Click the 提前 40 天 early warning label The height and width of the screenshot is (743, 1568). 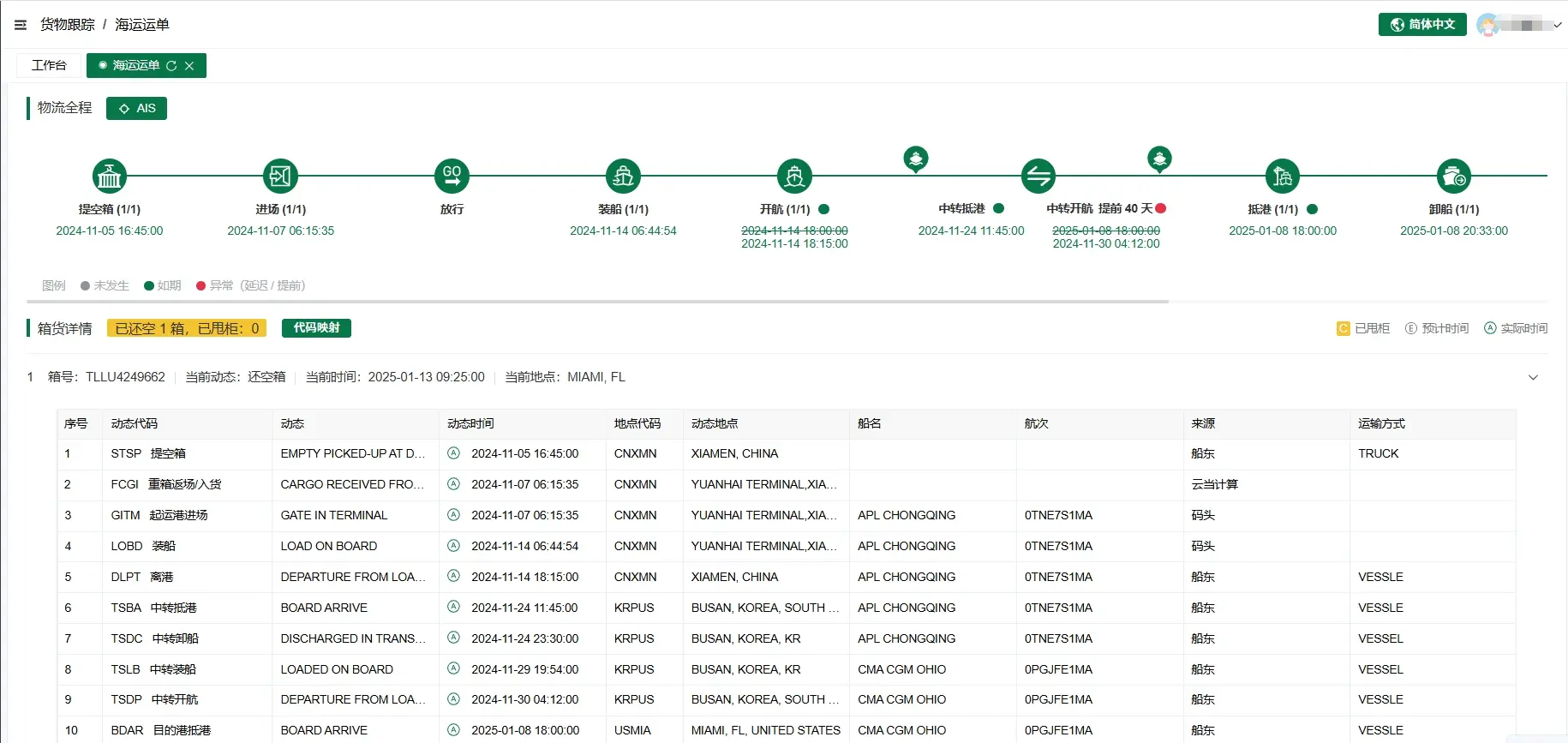(1125, 208)
